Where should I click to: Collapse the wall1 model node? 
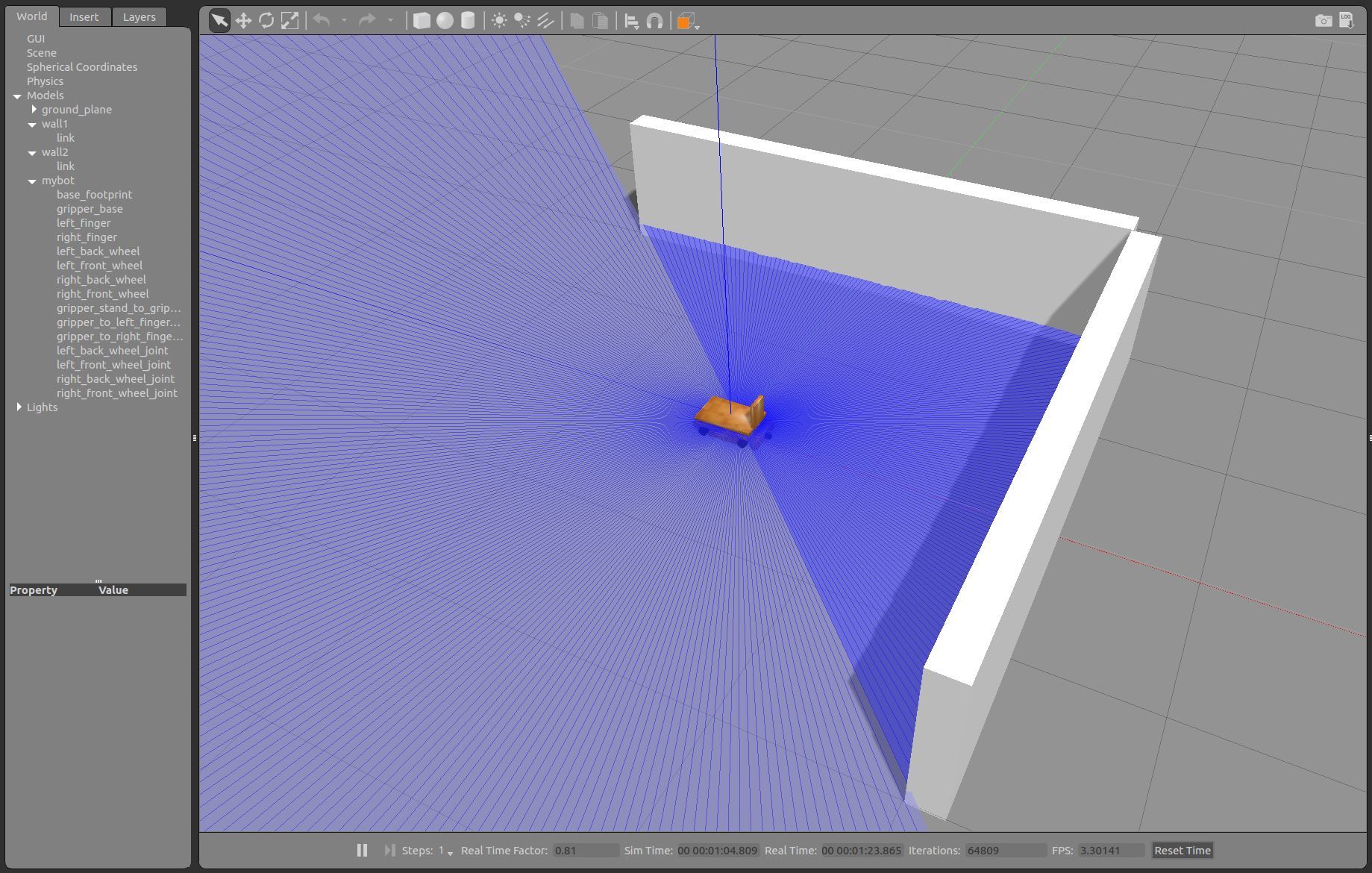click(x=32, y=125)
